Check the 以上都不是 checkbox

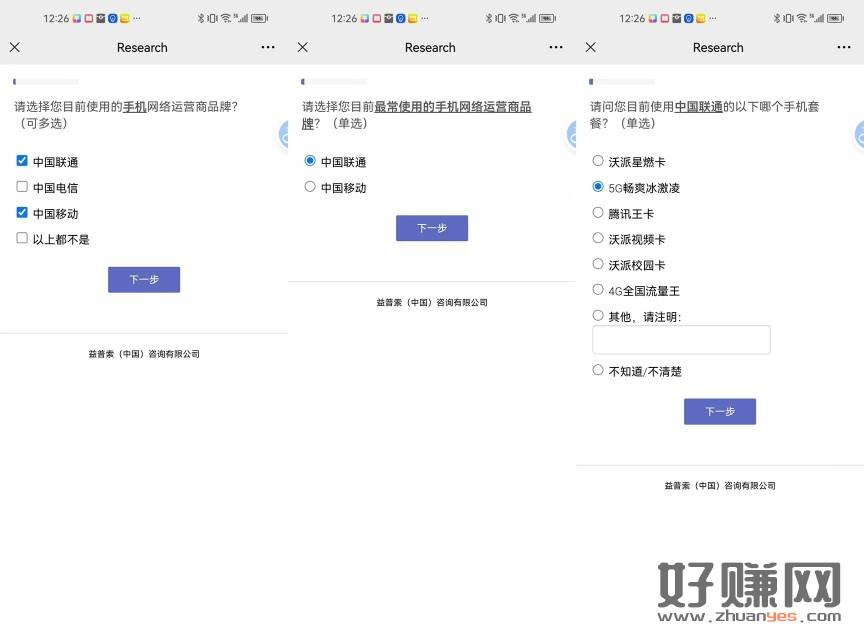coord(22,238)
